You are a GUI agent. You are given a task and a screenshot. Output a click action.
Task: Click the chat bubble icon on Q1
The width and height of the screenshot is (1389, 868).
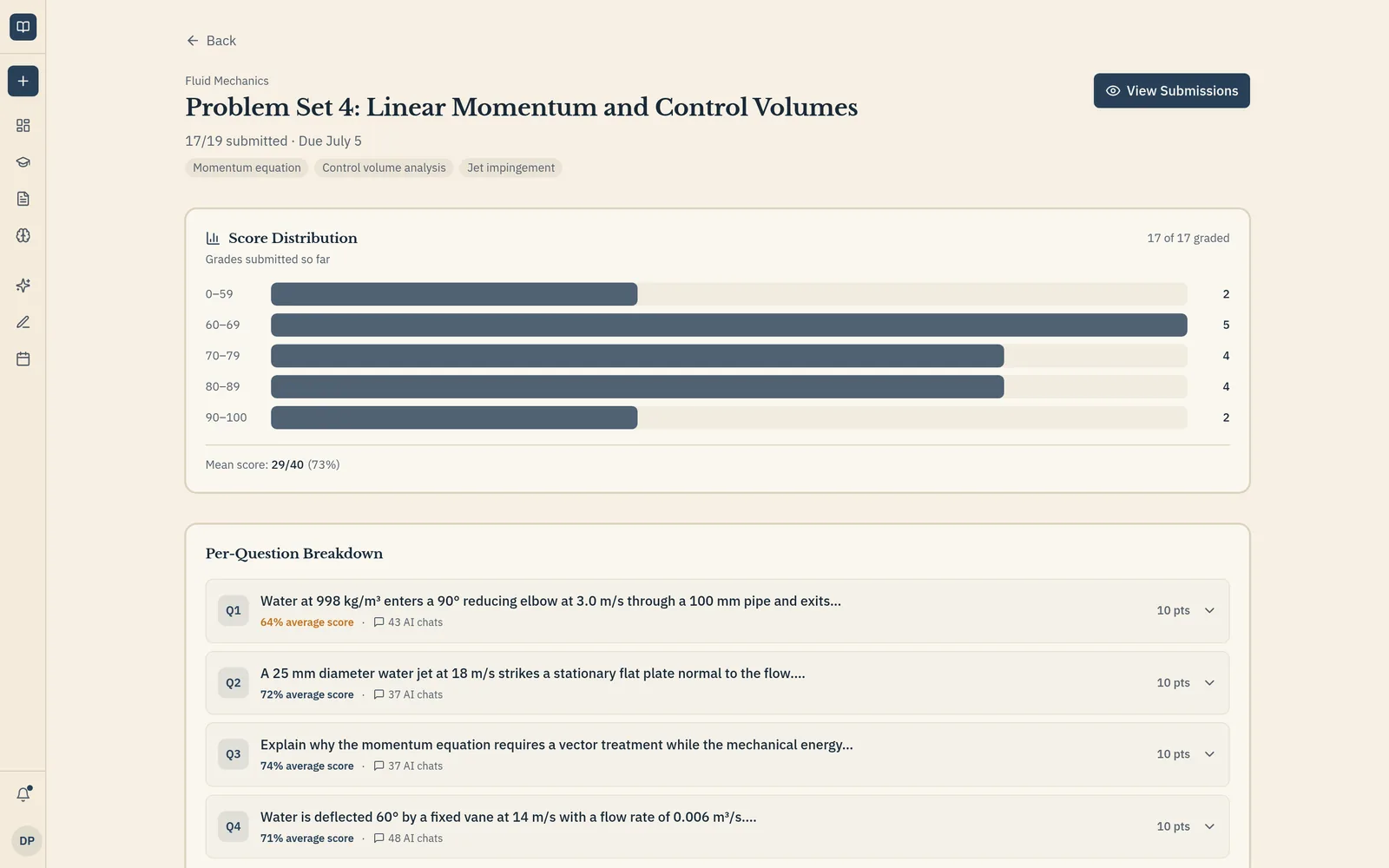(x=379, y=622)
